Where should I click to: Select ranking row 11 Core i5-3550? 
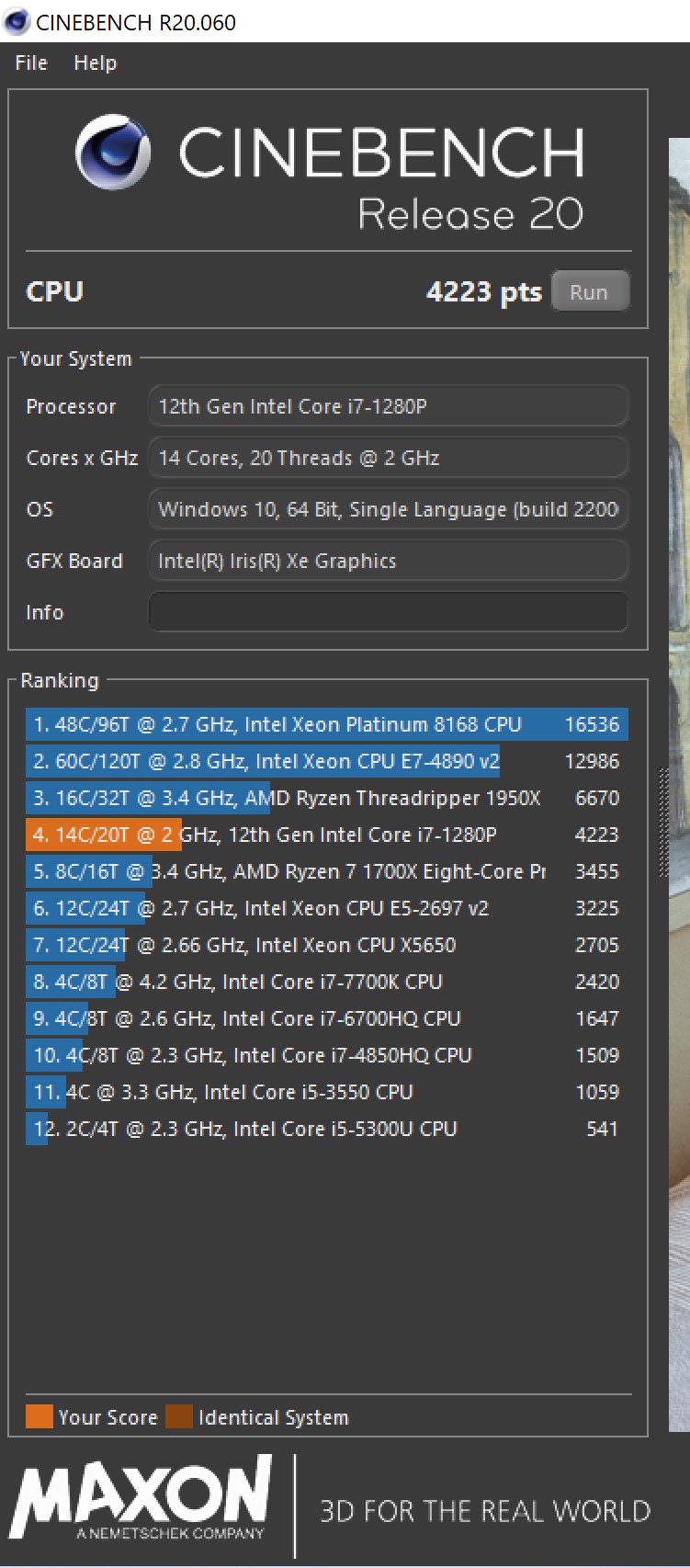pyautogui.click(x=327, y=1092)
